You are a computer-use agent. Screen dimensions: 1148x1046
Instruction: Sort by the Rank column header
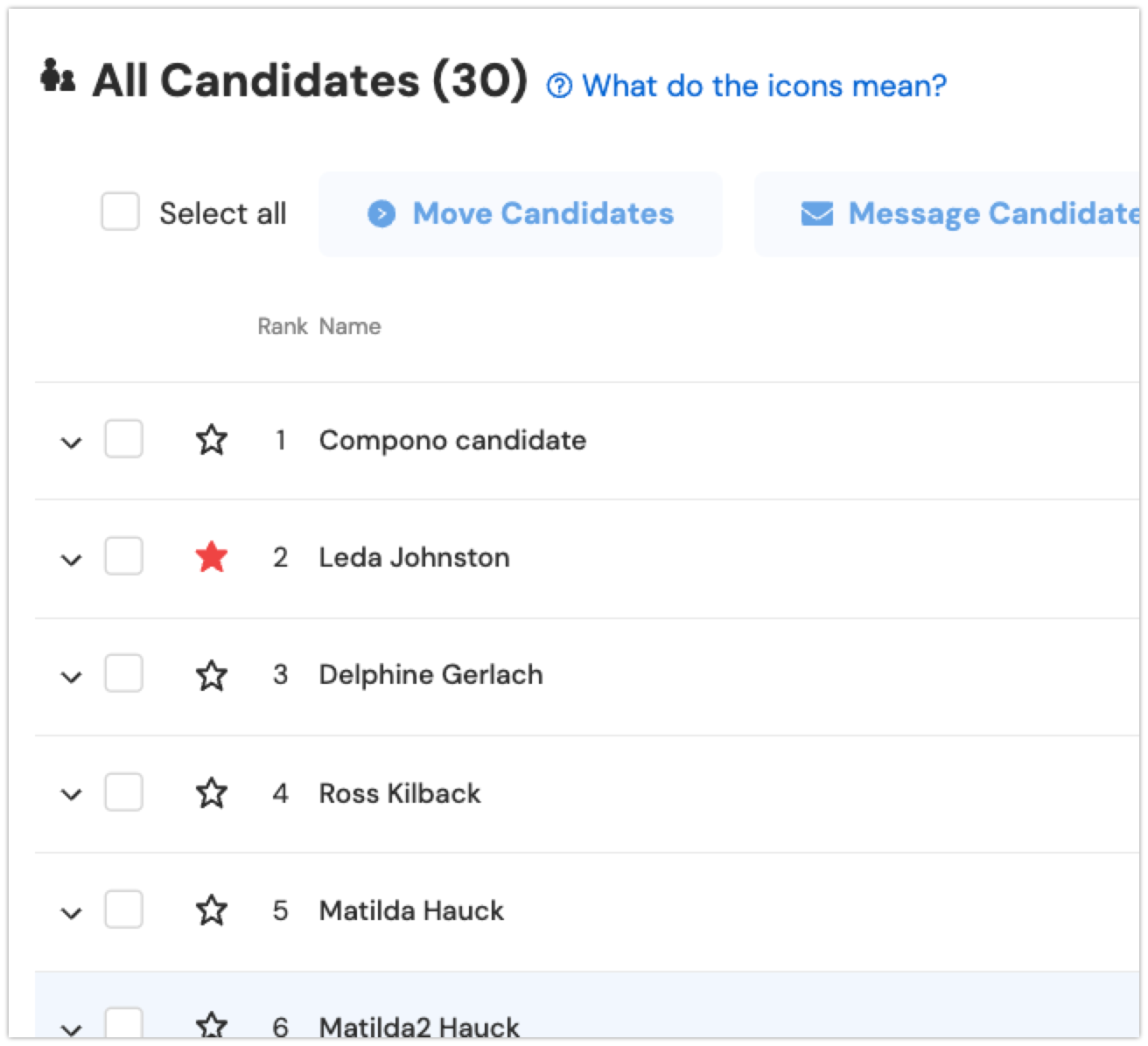tap(282, 326)
